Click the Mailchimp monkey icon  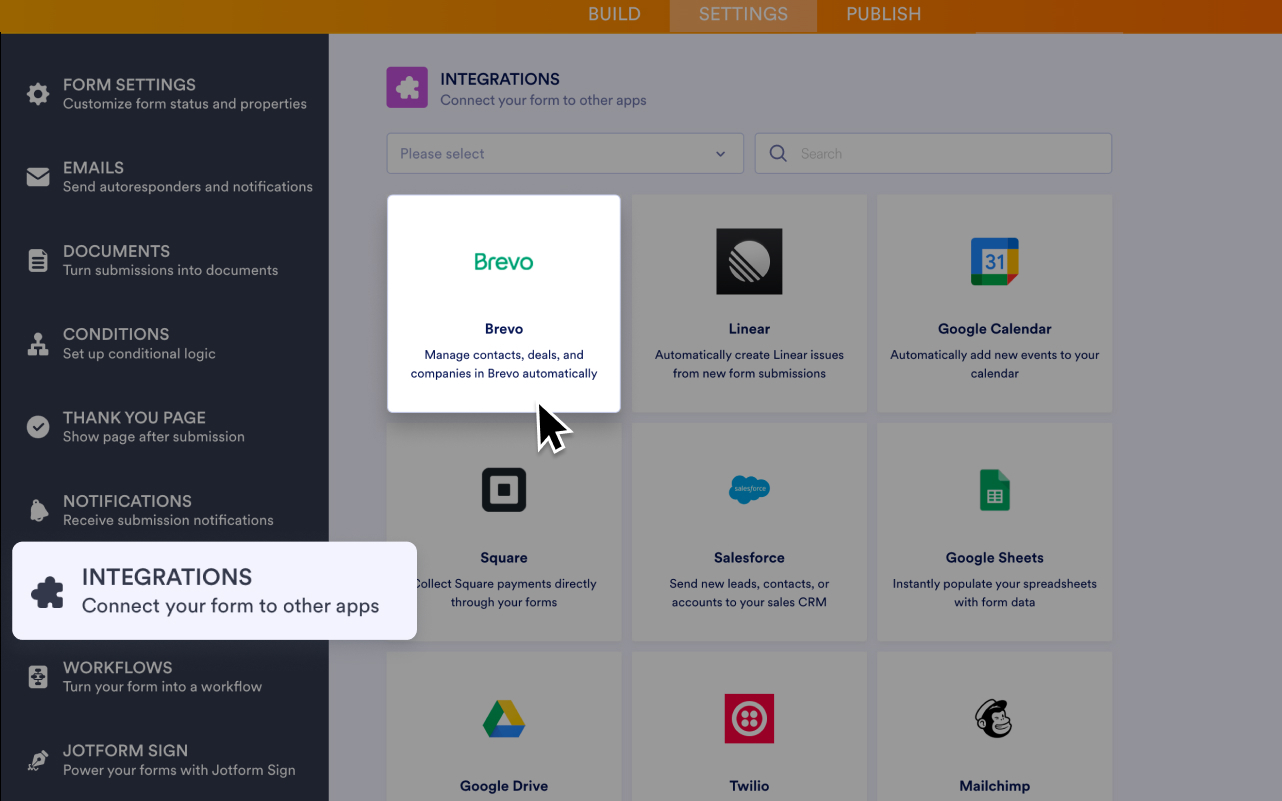tap(994, 718)
